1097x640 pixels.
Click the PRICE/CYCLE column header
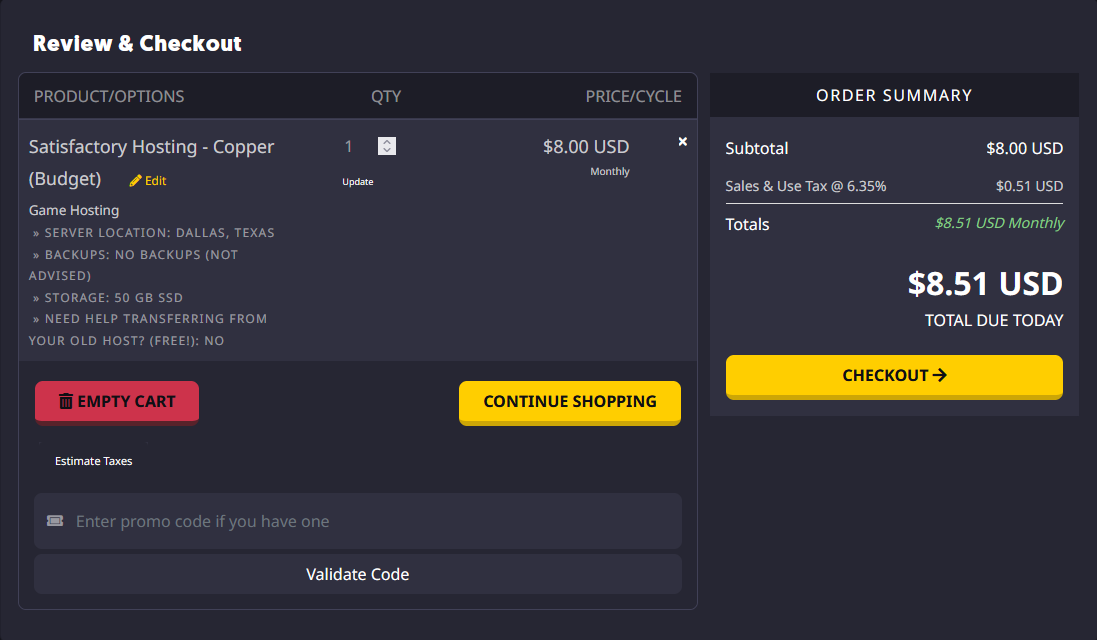[x=633, y=97]
